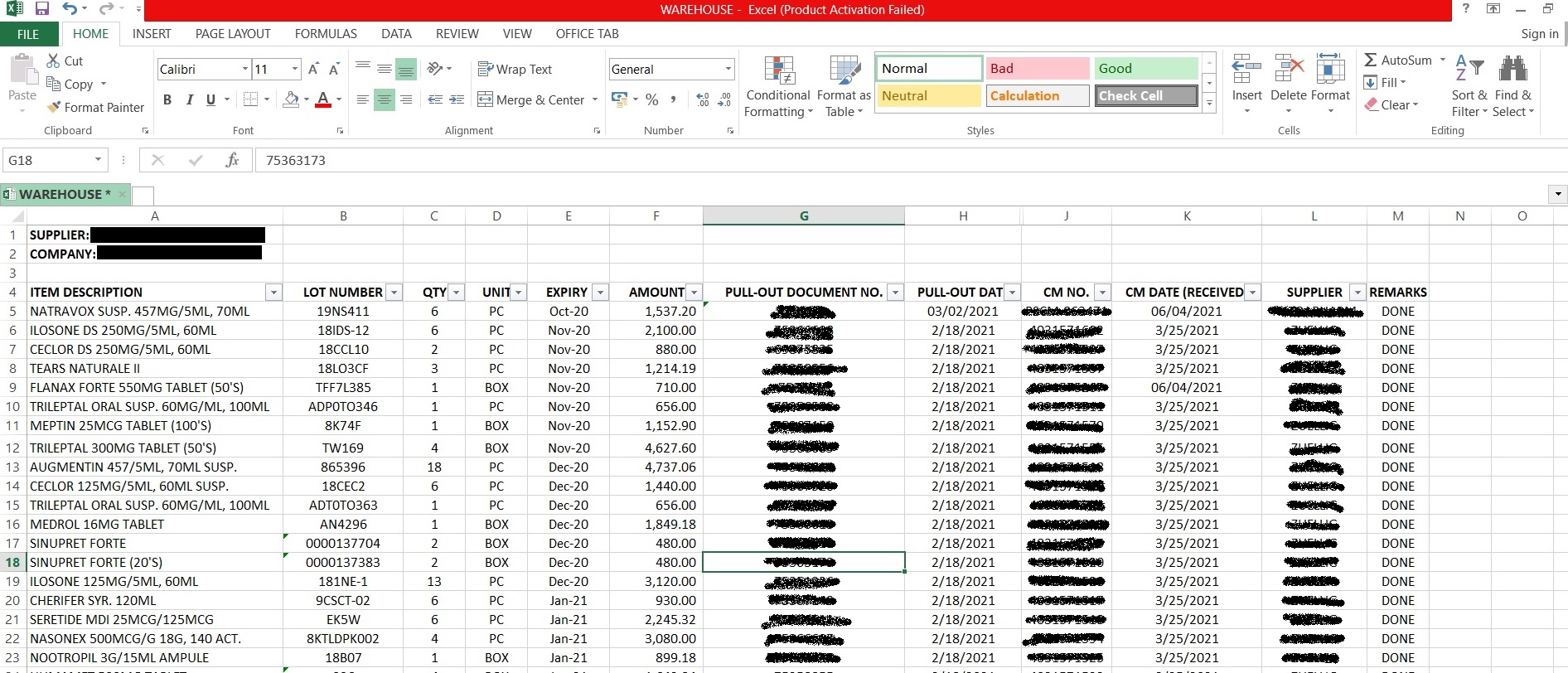Apply the Neutral cell style
Image resolution: width=1568 pixels, height=673 pixels.
click(x=928, y=95)
